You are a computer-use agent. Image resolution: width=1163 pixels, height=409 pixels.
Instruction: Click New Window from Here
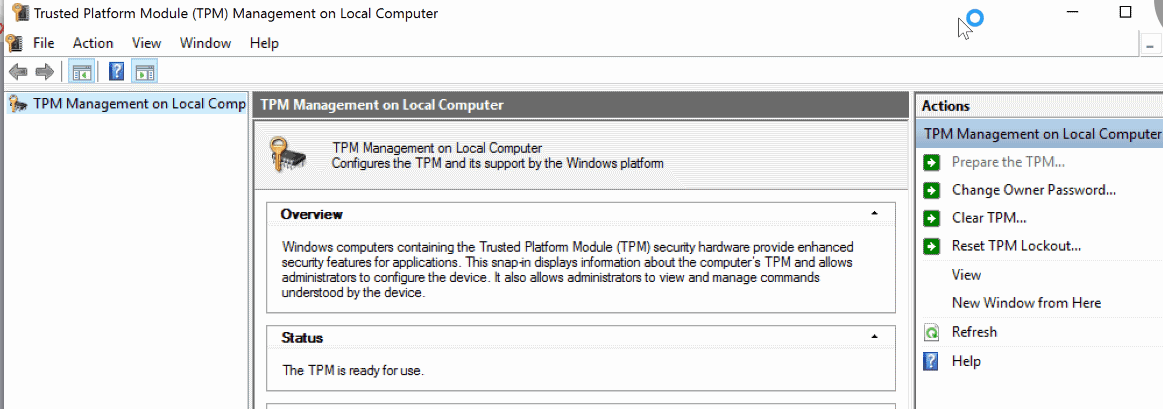(1027, 303)
